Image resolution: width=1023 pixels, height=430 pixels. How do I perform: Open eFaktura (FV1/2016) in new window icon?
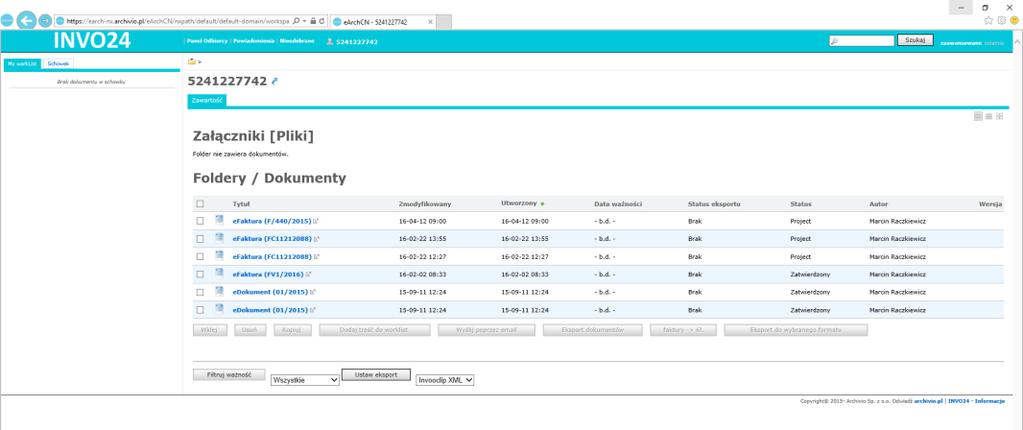tap(309, 275)
